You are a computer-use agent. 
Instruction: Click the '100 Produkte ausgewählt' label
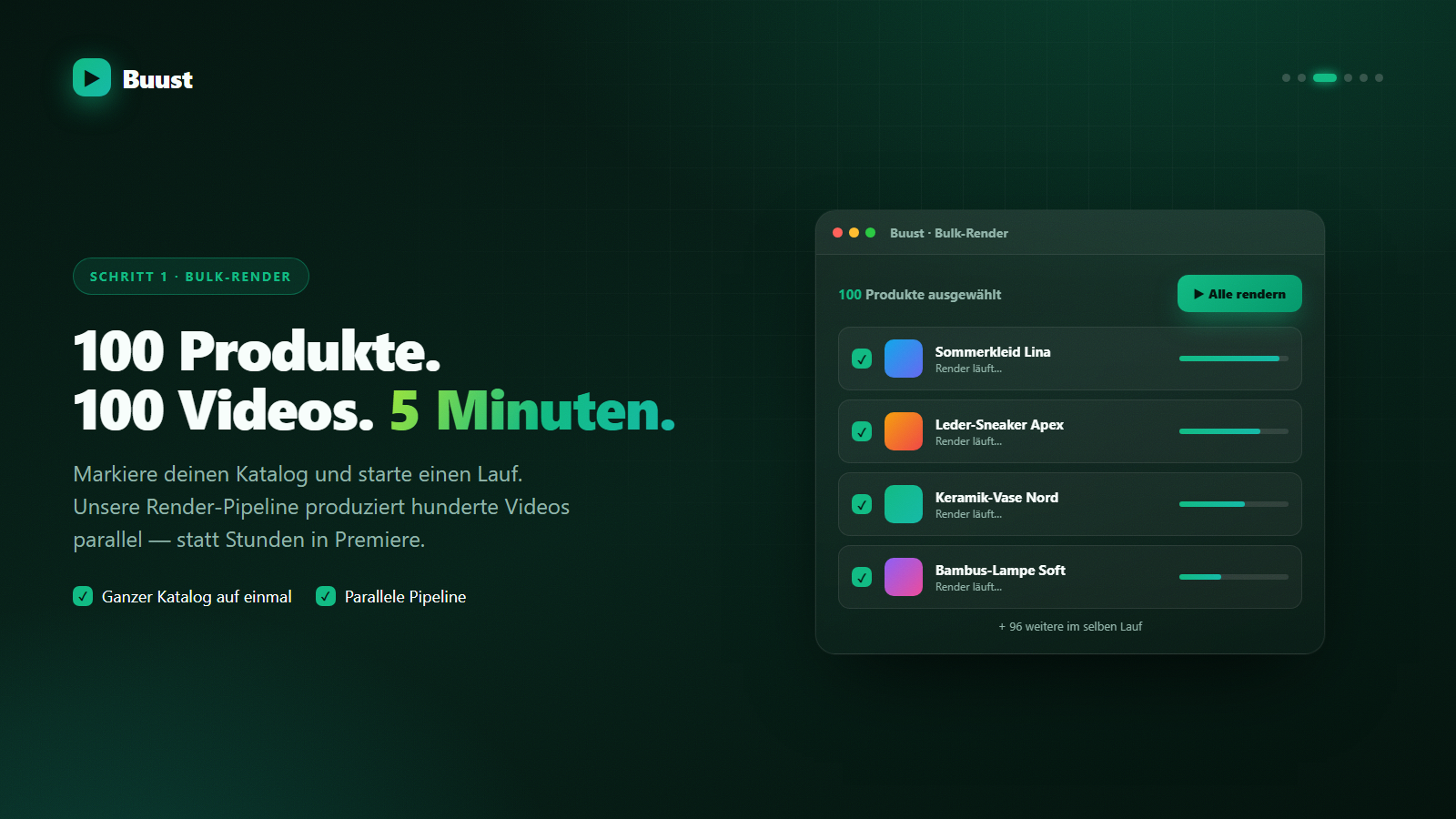tap(920, 295)
